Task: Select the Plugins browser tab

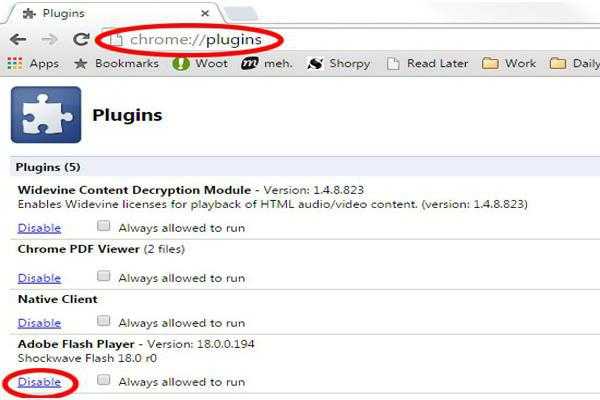Action: tap(115, 13)
